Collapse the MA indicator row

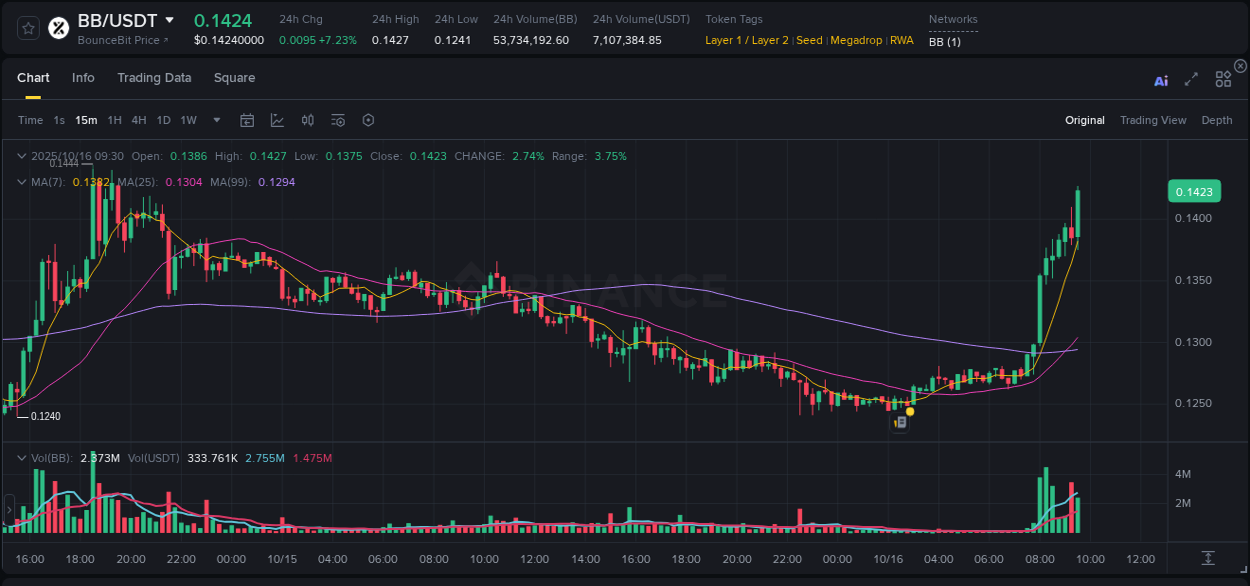tap(21, 182)
